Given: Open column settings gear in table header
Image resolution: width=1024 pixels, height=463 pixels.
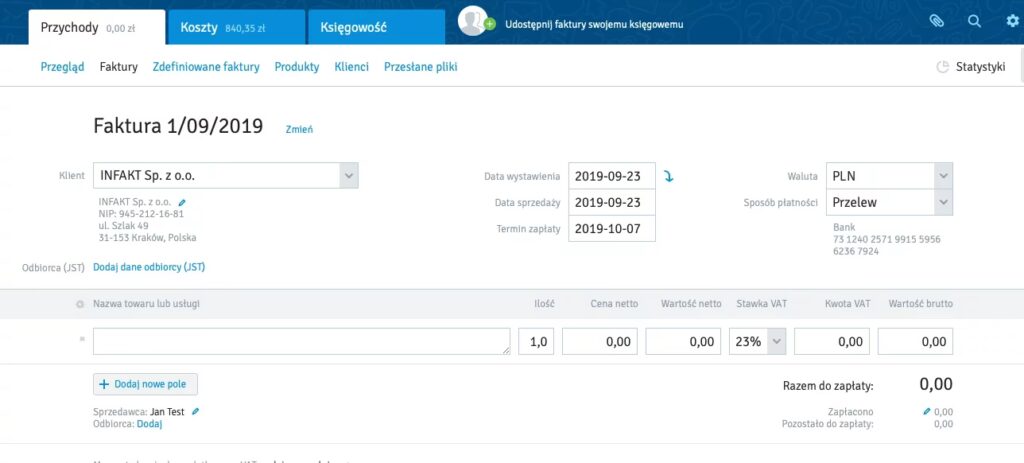Looking at the screenshot, I should [80, 304].
